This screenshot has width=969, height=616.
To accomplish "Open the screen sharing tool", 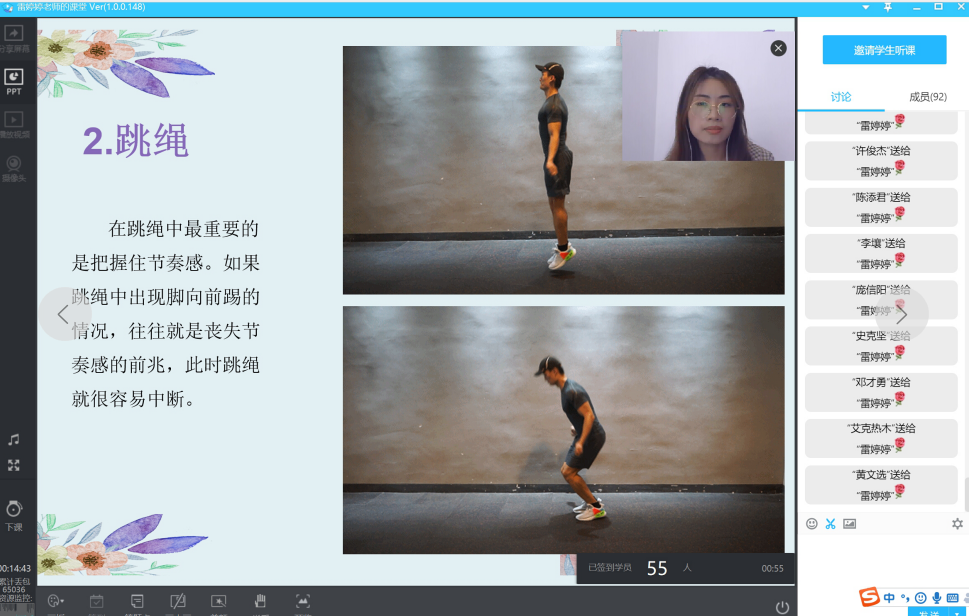I will [x=13, y=35].
